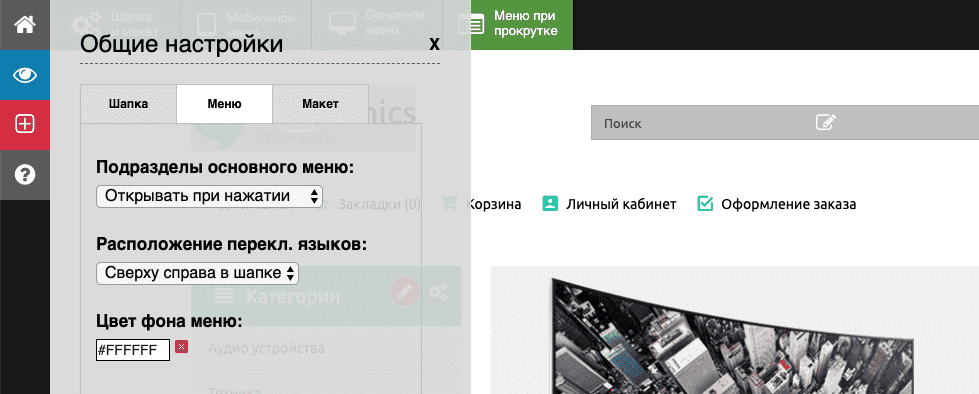Open the Мобильное меню toolbar item
The width and height of the screenshot is (979, 394).
coord(245,24)
